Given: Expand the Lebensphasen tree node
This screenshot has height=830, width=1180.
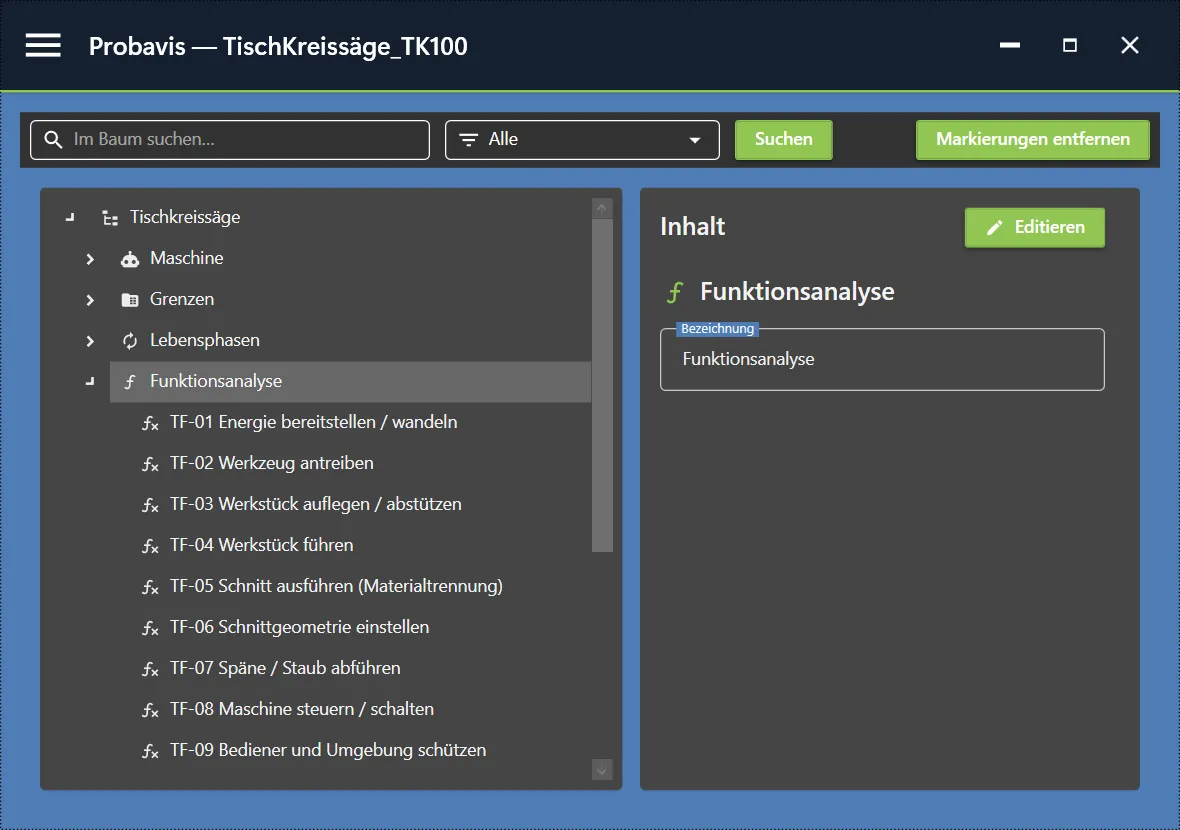Looking at the screenshot, I should coord(90,341).
